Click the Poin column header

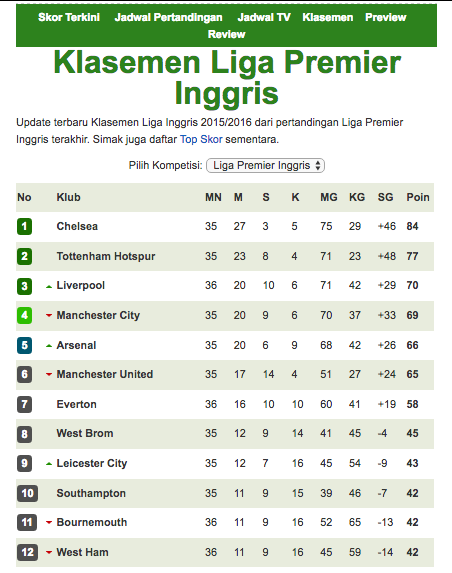pyautogui.click(x=418, y=197)
